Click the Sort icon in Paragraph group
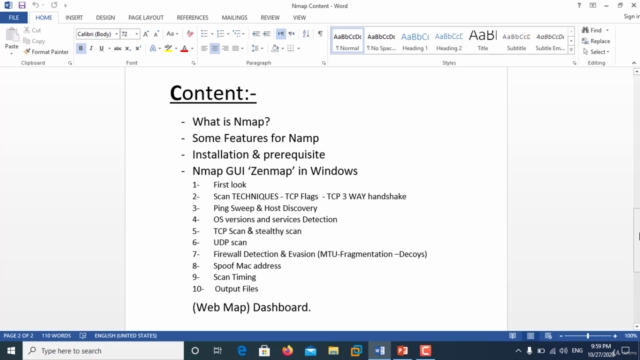Screen dimensions: 640x360 pyautogui.click(x=306, y=34)
